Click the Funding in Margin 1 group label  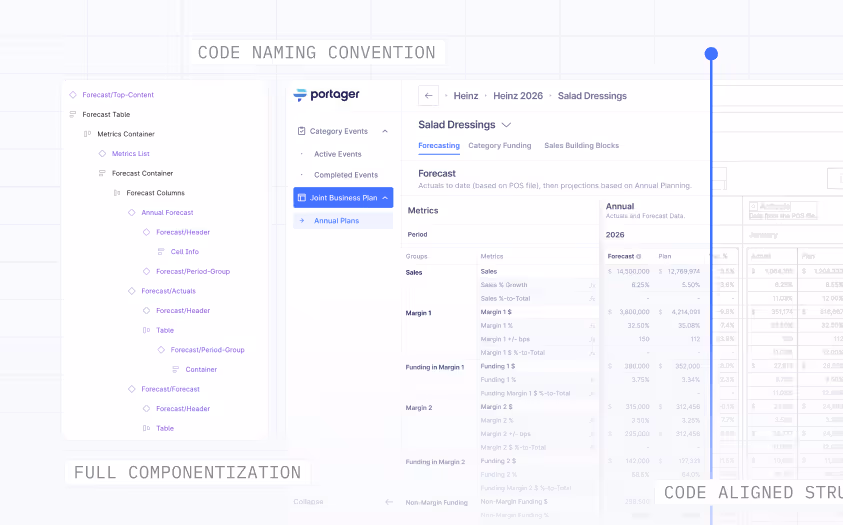pos(434,368)
